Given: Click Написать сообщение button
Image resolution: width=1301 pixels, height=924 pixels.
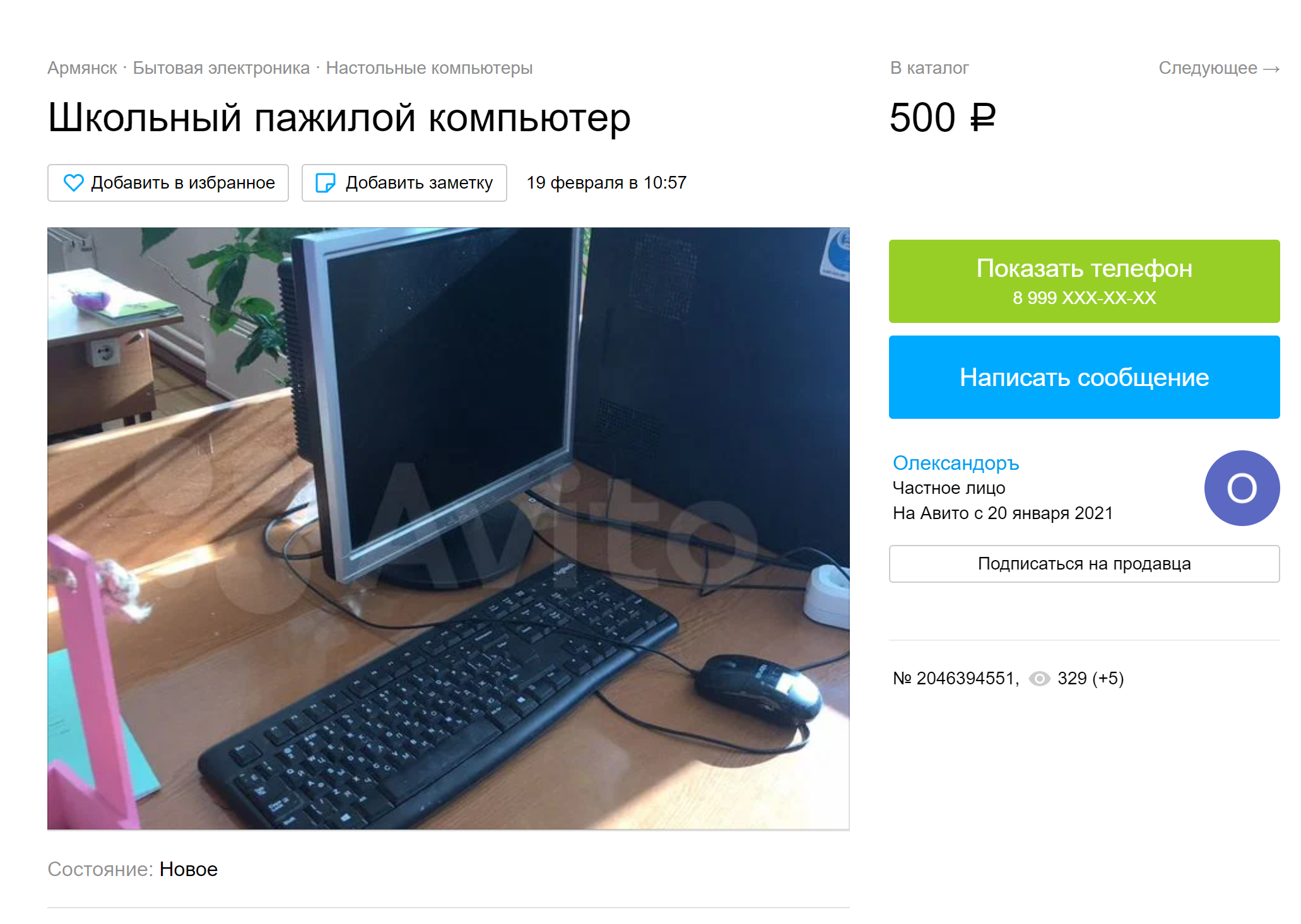Looking at the screenshot, I should (1084, 377).
